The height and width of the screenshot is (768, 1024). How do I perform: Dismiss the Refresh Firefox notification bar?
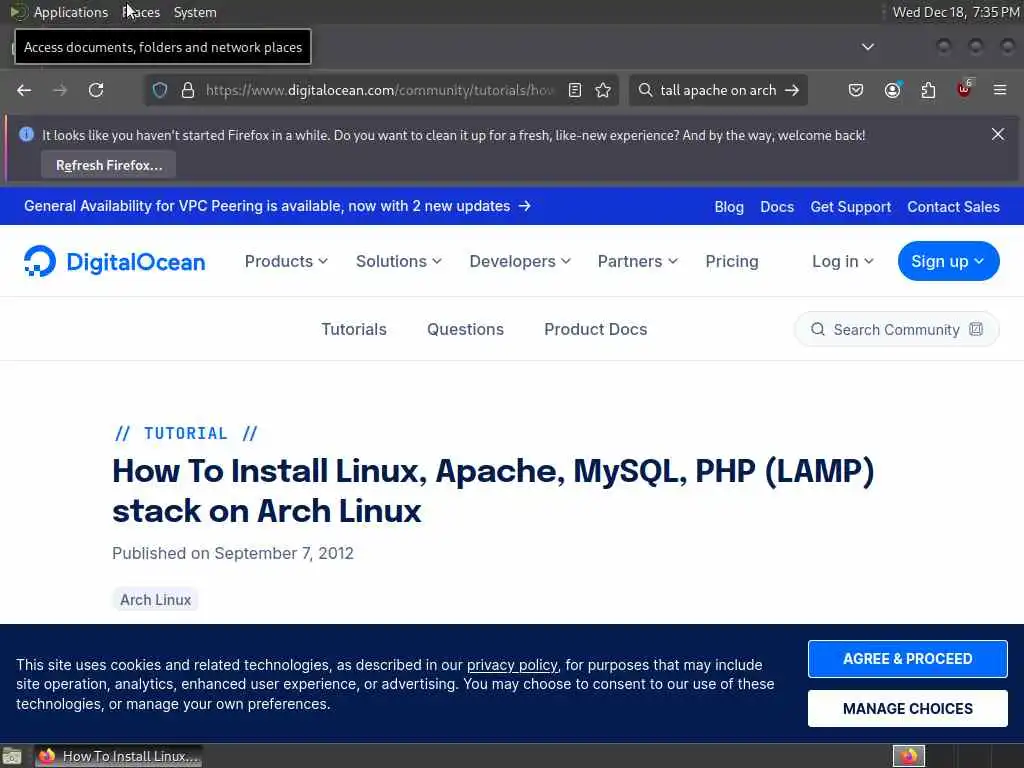pyautogui.click(x=998, y=134)
